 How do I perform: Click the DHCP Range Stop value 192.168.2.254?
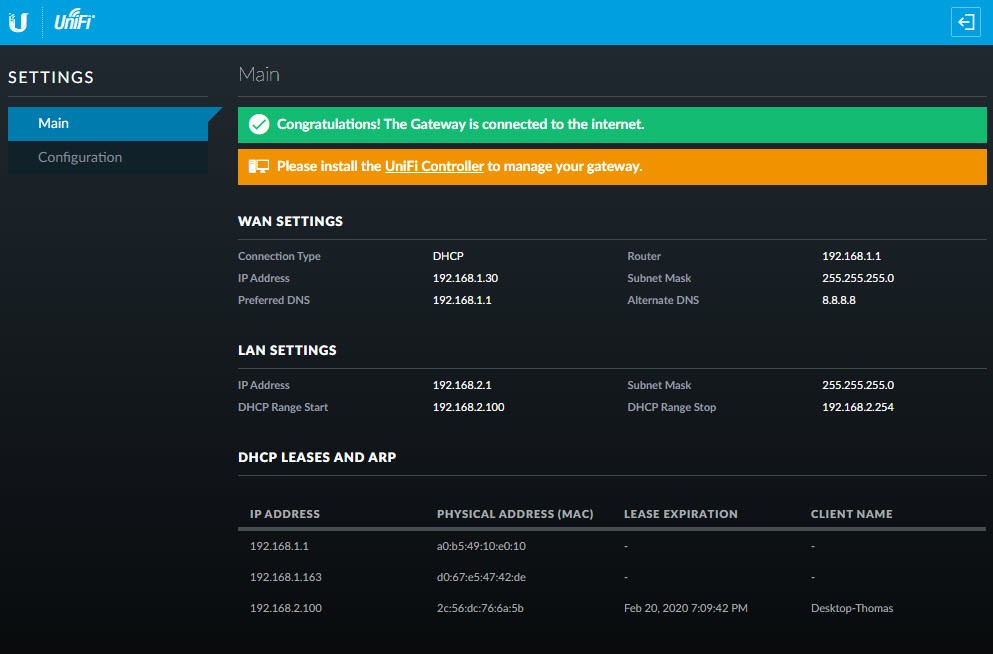pyautogui.click(x=858, y=407)
